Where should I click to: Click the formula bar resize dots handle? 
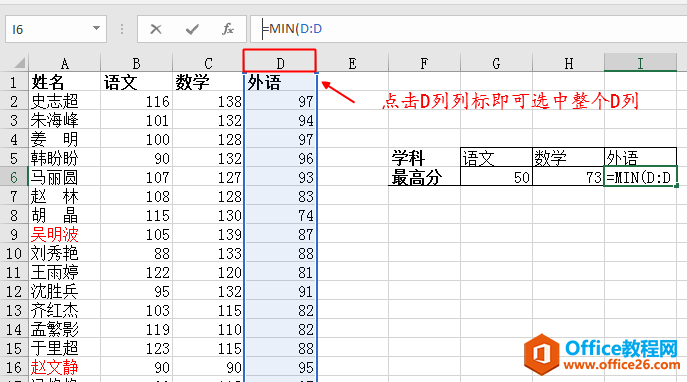[122, 29]
